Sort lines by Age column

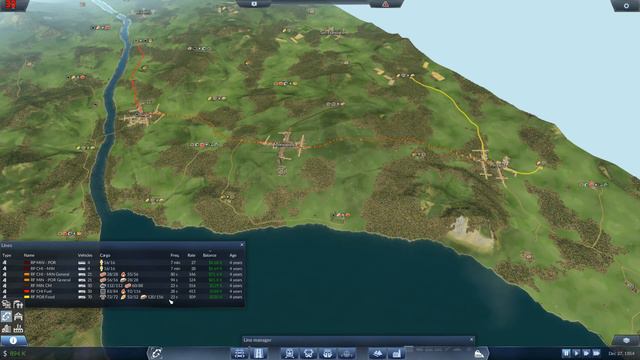point(233,255)
